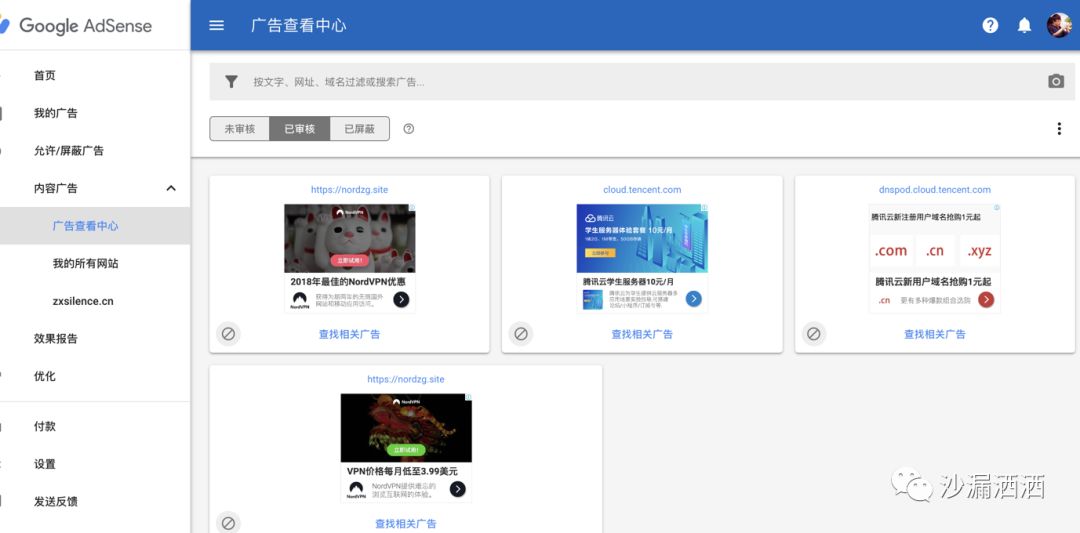This screenshot has height=533, width=1080.
Task: Open dnspod.cloud.tencent.com link
Action: 935,189
